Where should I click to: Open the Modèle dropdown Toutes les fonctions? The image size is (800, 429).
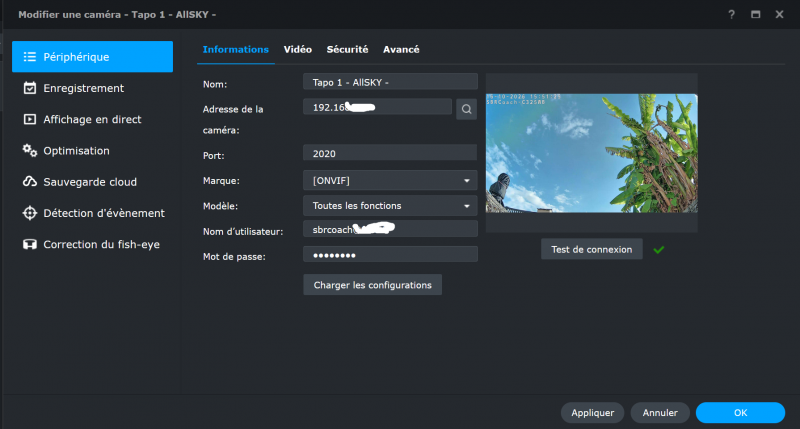(390, 206)
